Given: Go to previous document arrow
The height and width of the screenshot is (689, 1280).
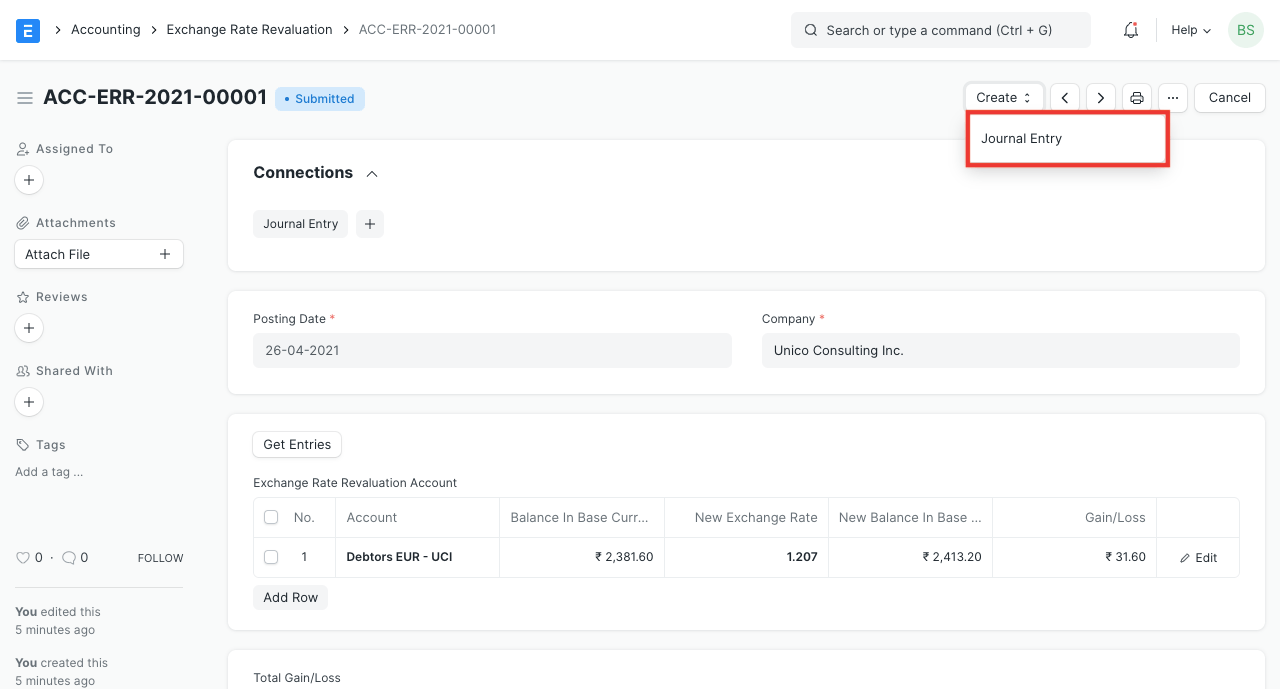Looking at the screenshot, I should pos(1065,98).
